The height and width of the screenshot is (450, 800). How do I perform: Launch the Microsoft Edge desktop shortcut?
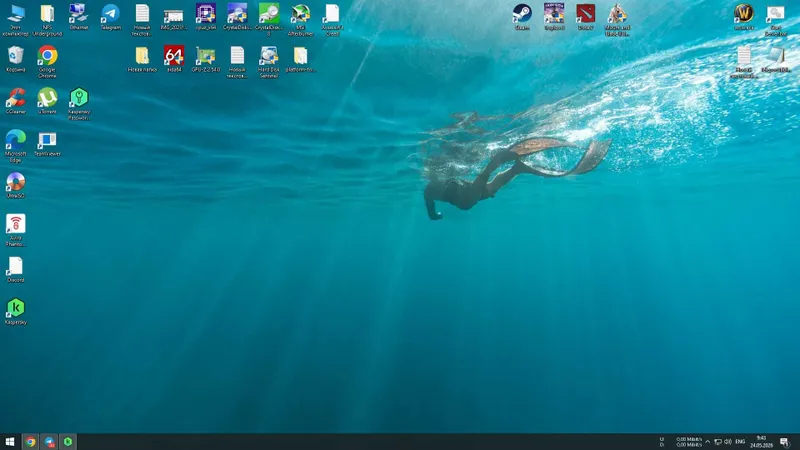click(x=16, y=145)
